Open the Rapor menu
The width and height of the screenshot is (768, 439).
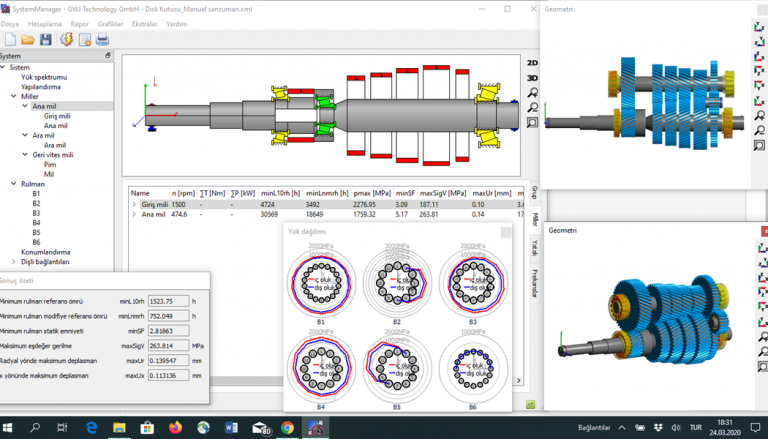(79, 24)
